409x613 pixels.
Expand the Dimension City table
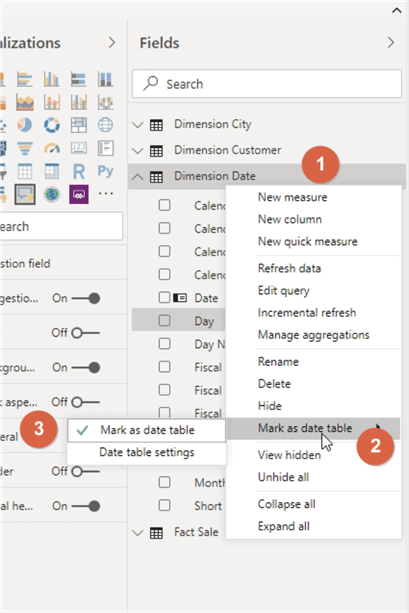pos(138,125)
